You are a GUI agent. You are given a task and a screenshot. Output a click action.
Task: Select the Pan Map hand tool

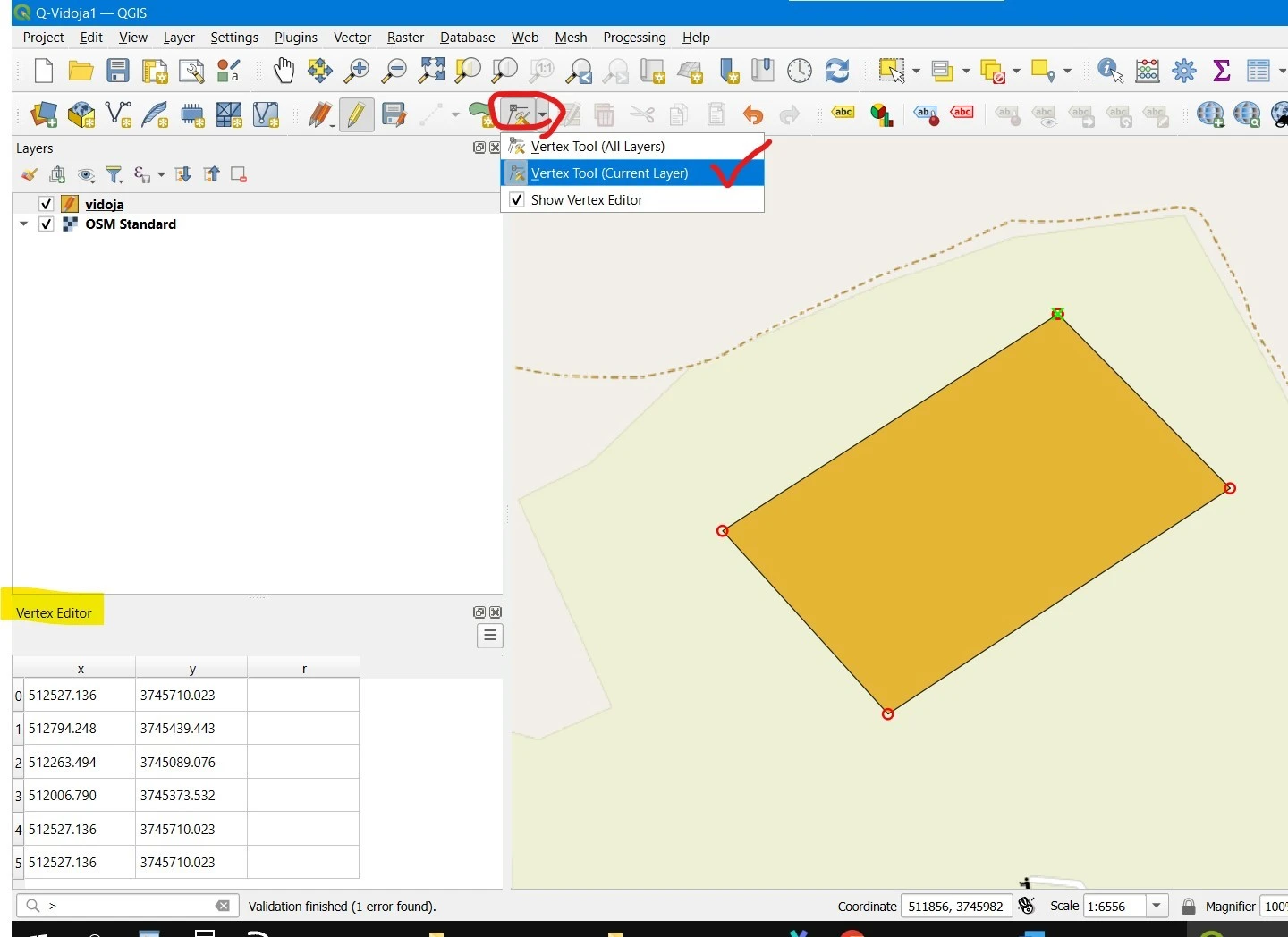pos(284,71)
